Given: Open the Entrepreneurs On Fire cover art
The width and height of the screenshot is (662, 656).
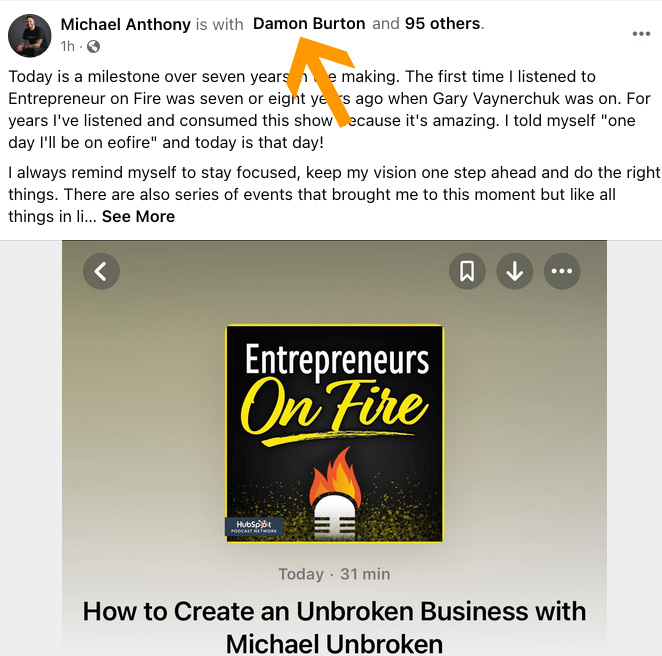Looking at the screenshot, I should click(x=334, y=433).
